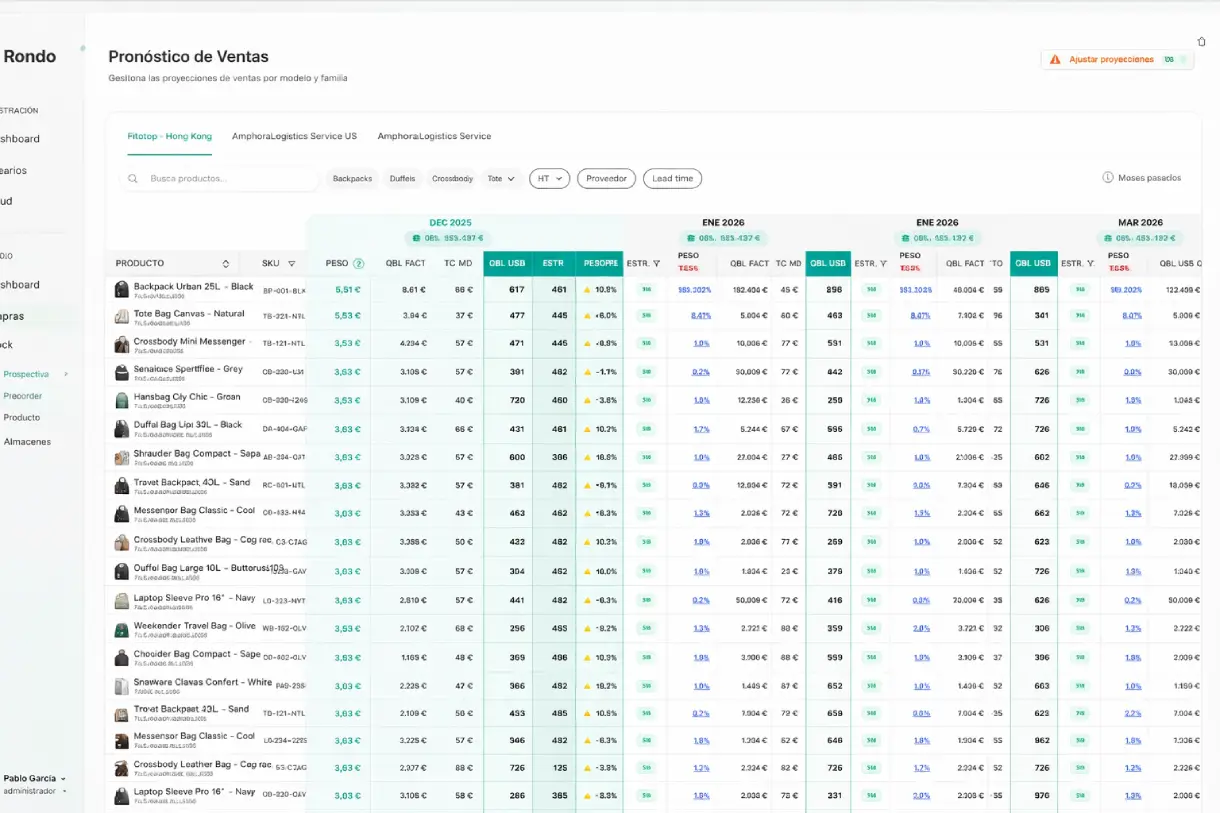This screenshot has width=1220, height=813.
Task: Click the filter icon on first ESTR. column
Action: coord(657,264)
